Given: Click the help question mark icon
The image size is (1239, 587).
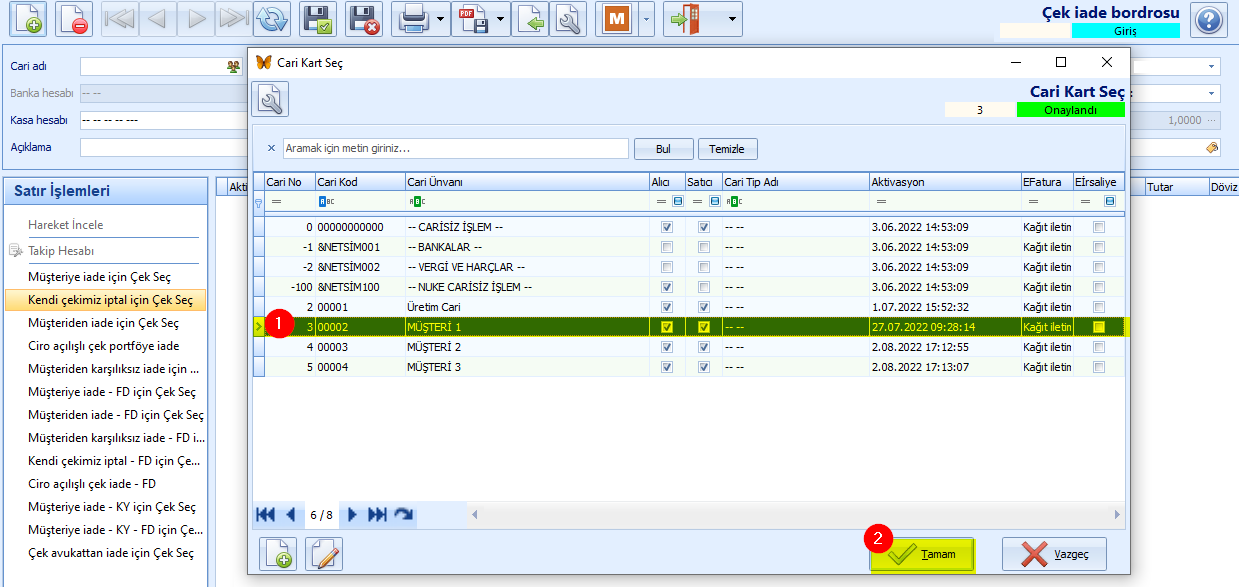Looking at the screenshot, I should coord(1209,19).
